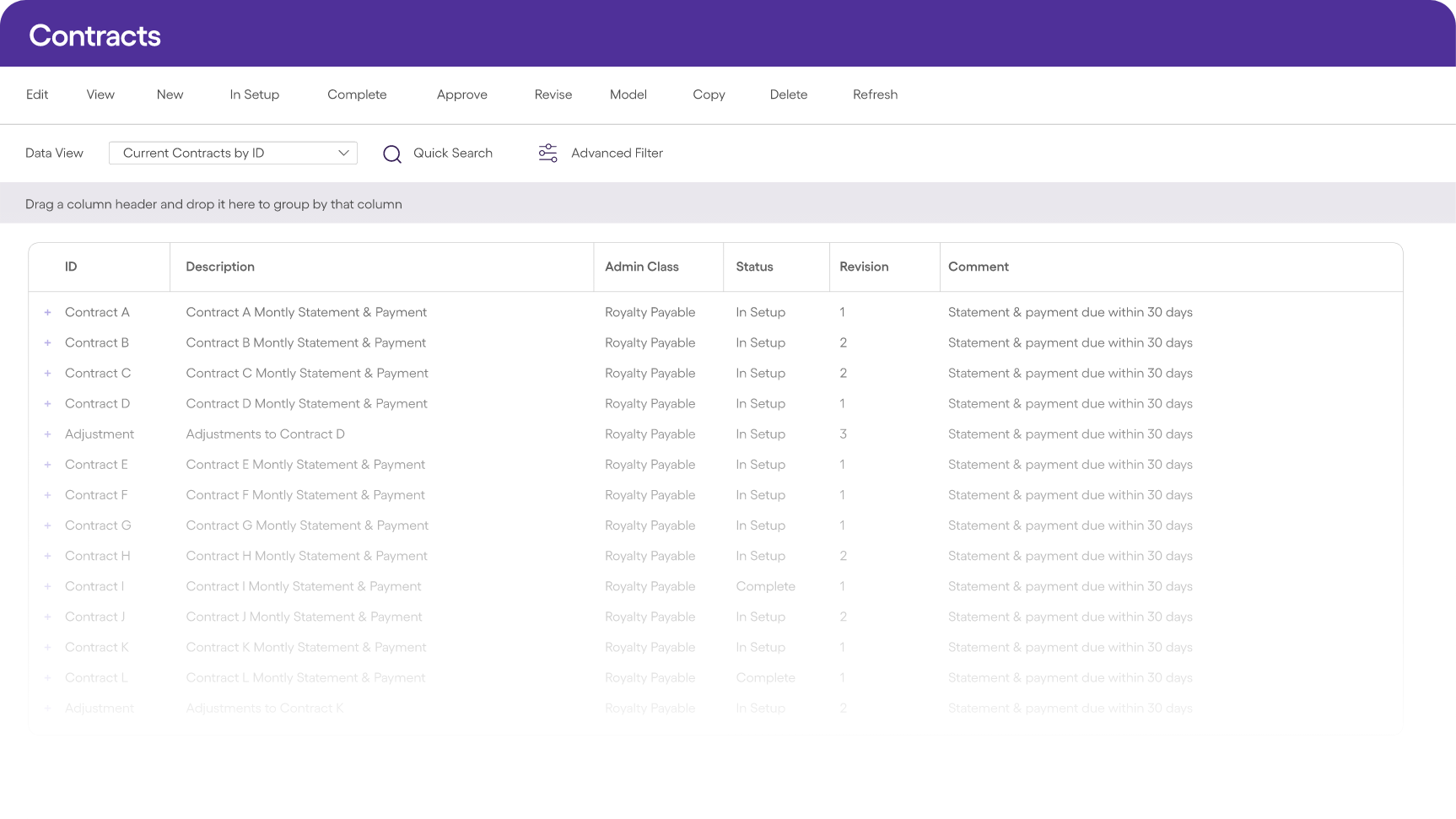Select the Contract F ID cell
Image resolution: width=1456 pixels, height=819 pixels.
pyautogui.click(x=96, y=495)
